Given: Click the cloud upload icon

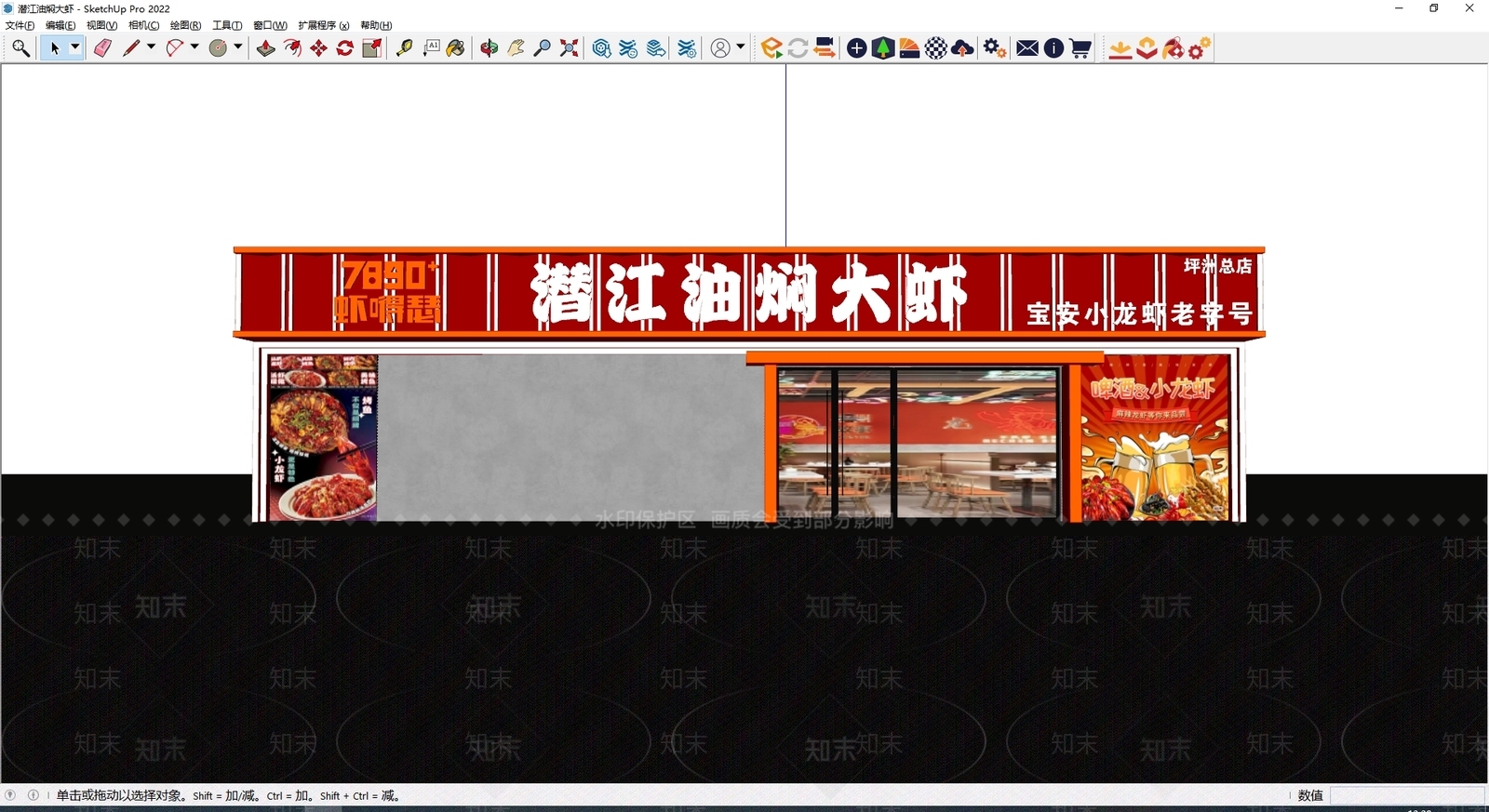Looking at the screenshot, I should click(x=963, y=48).
